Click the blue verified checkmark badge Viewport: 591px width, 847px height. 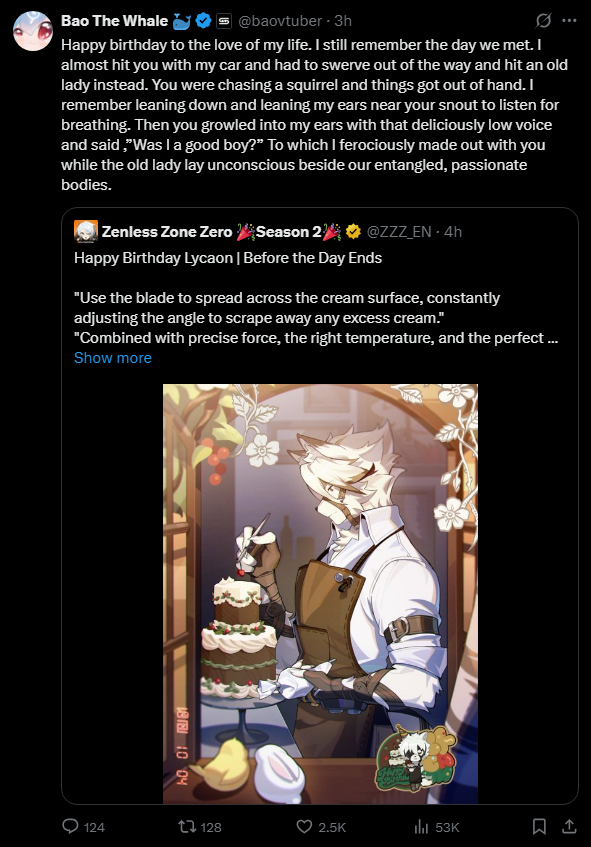pyautogui.click(x=203, y=21)
